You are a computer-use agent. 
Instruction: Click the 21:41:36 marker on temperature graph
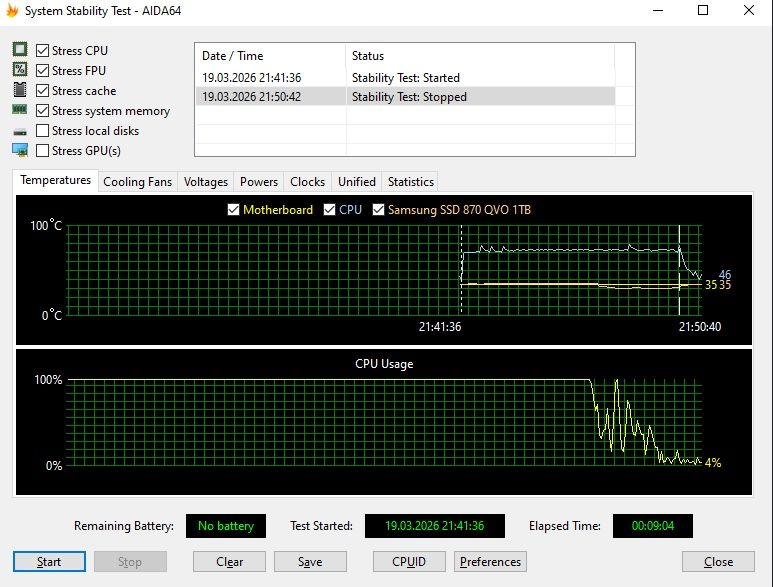(x=440, y=327)
